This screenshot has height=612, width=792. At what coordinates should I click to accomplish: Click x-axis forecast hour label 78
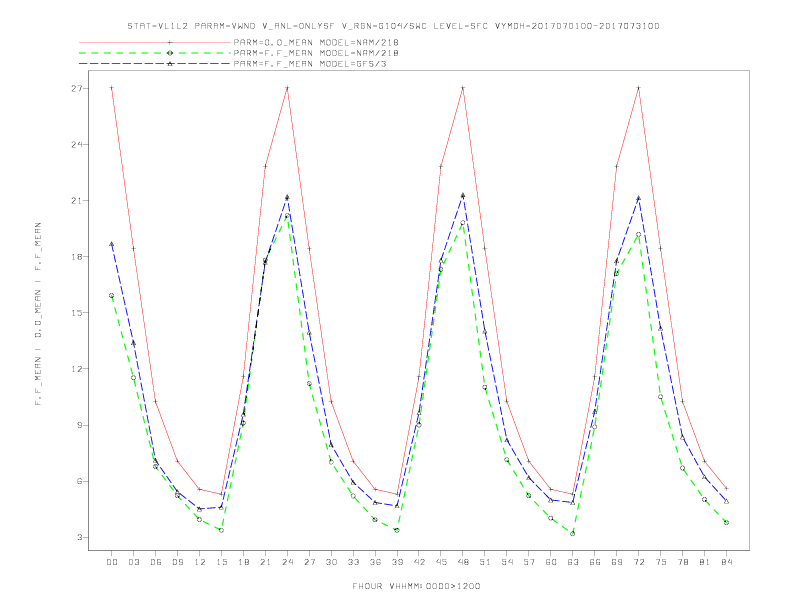coord(683,562)
